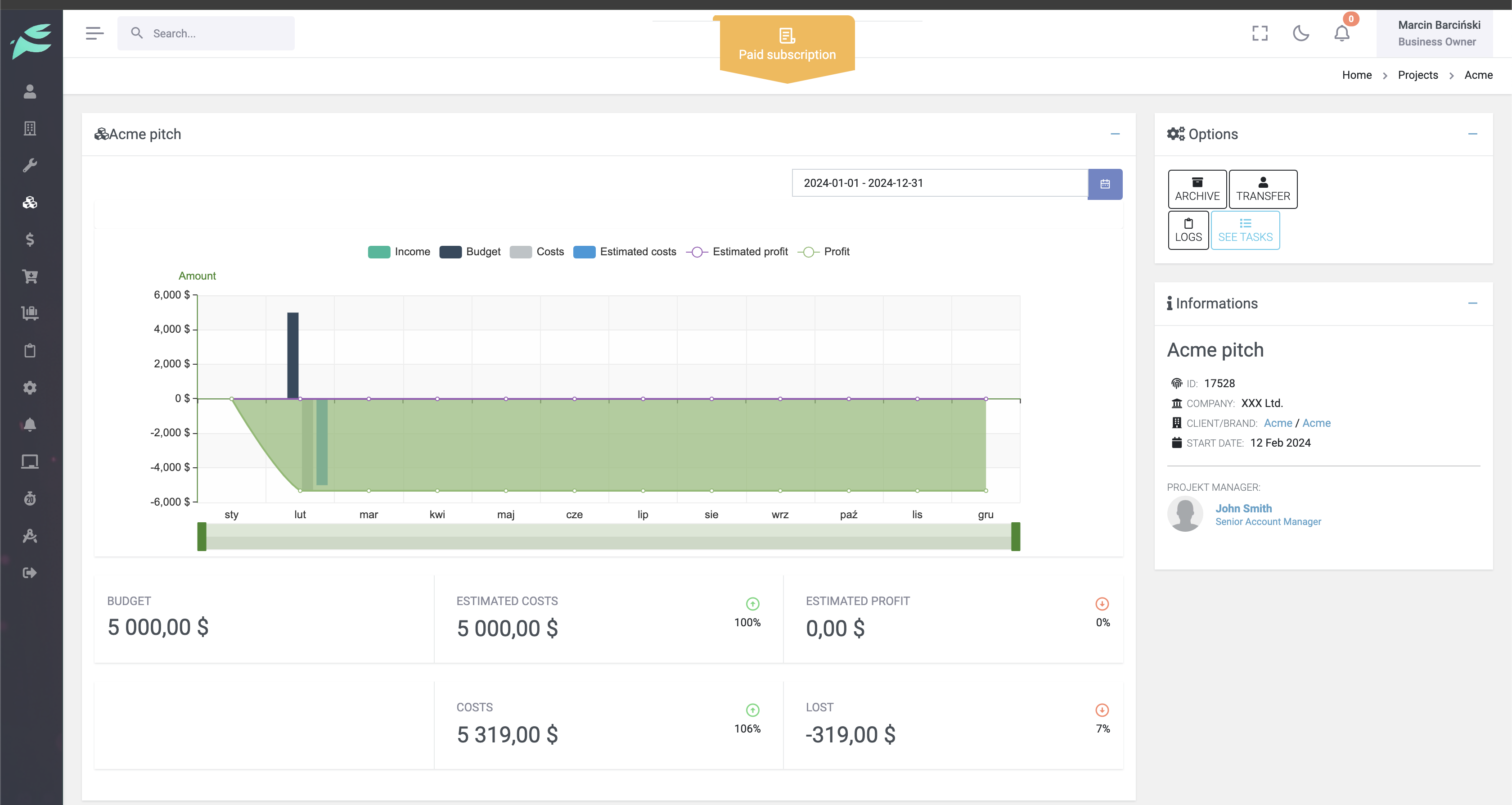Viewport: 1512px width, 805px height.
Task: Toggle the hamburger menu icon
Action: tap(94, 33)
